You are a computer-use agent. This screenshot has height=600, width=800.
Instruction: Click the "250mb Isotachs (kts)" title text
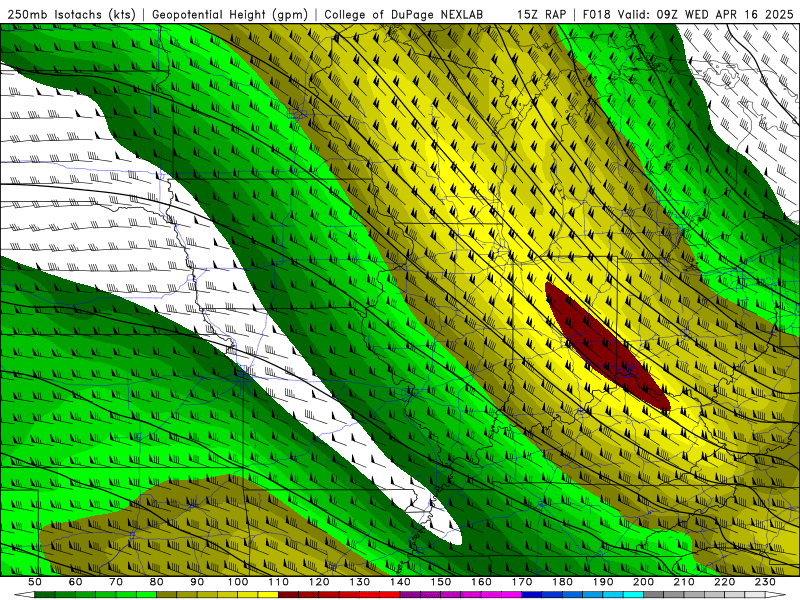click(x=71, y=14)
